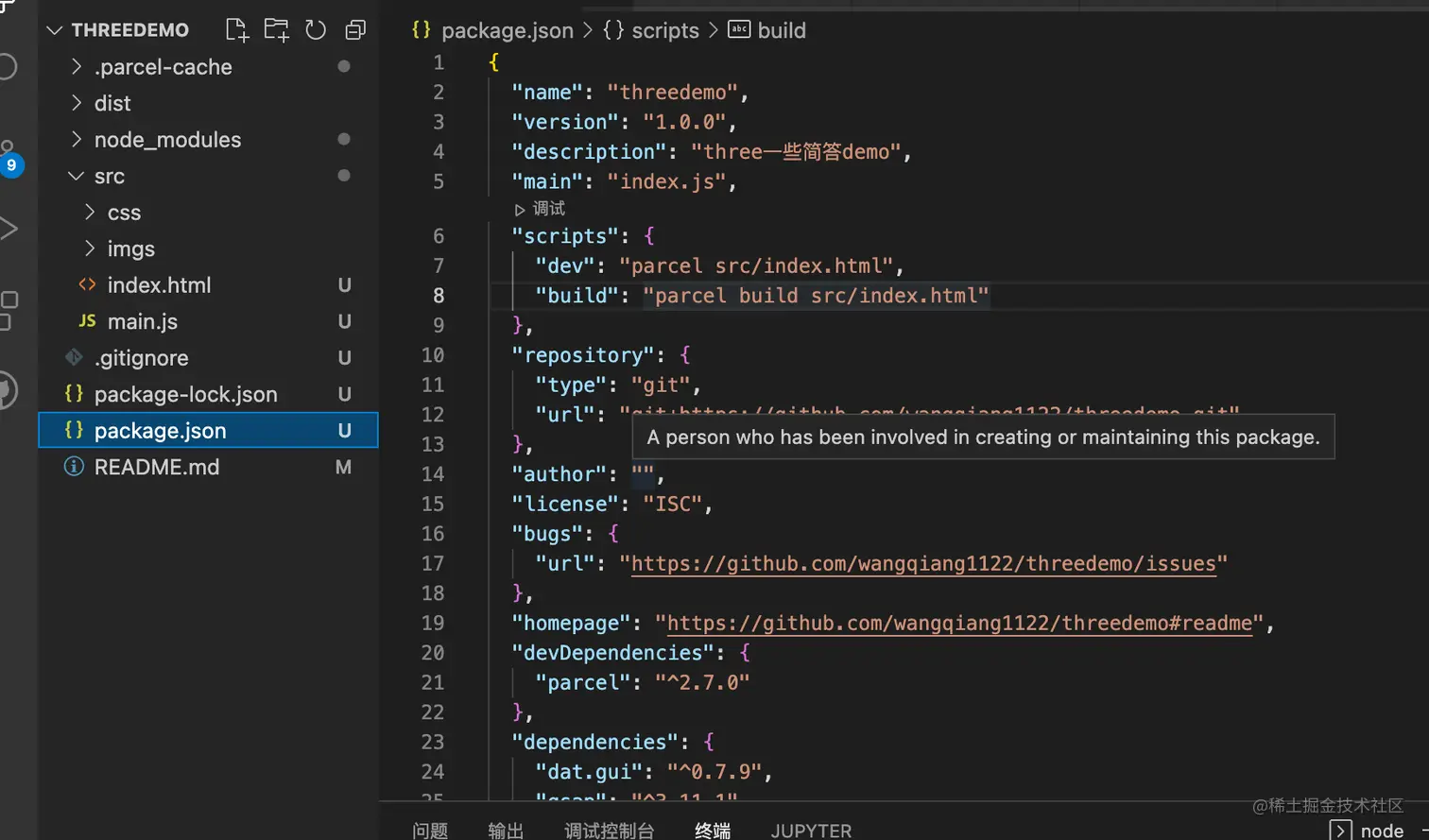The width and height of the screenshot is (1429, 840).
Task: Collapse all folders in explorer
Action: click(x=355, y=30)
